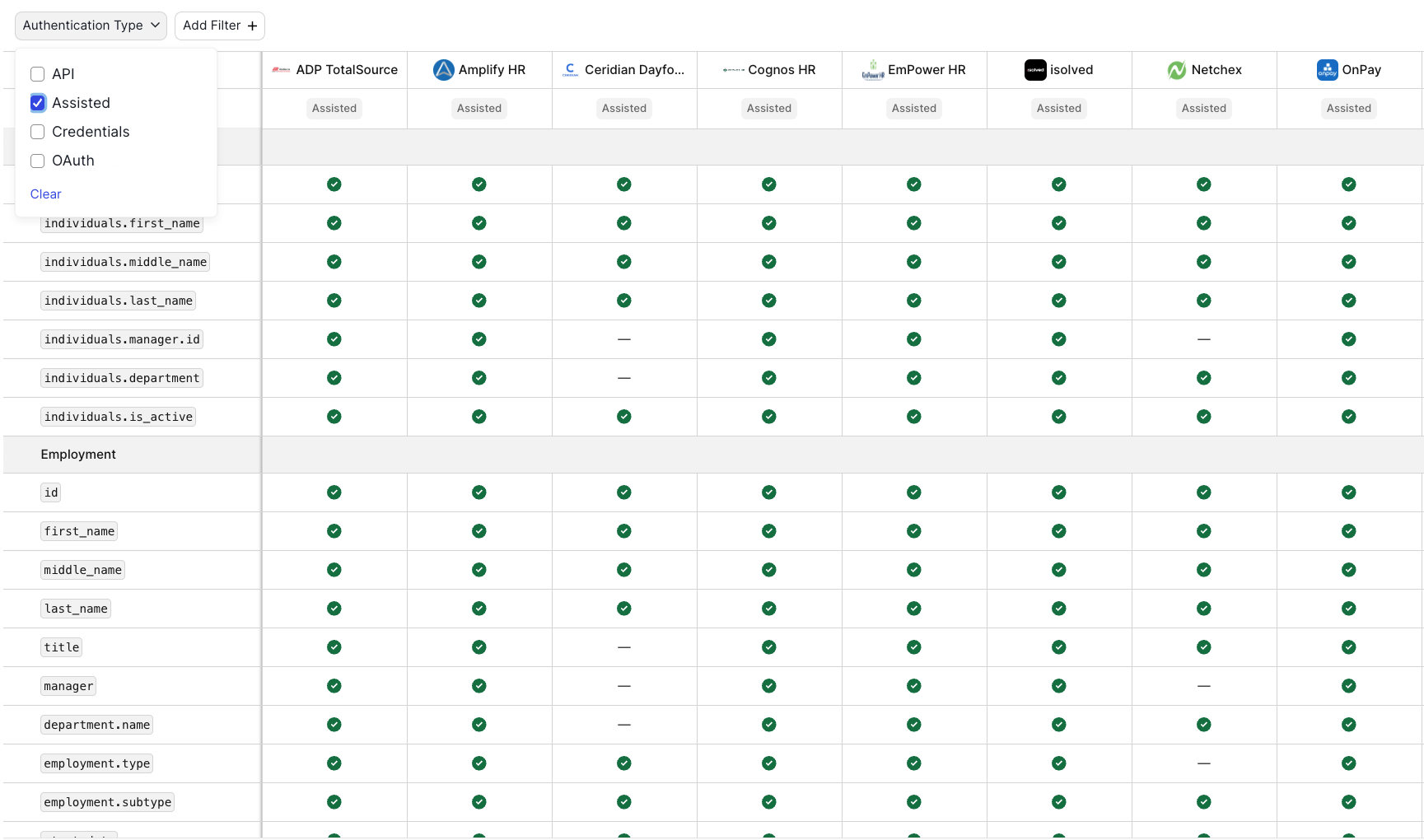Click OnPay check mark in first_name row
The height and width of the screenshot is (840, 1424).
(x=1349, y=531)
